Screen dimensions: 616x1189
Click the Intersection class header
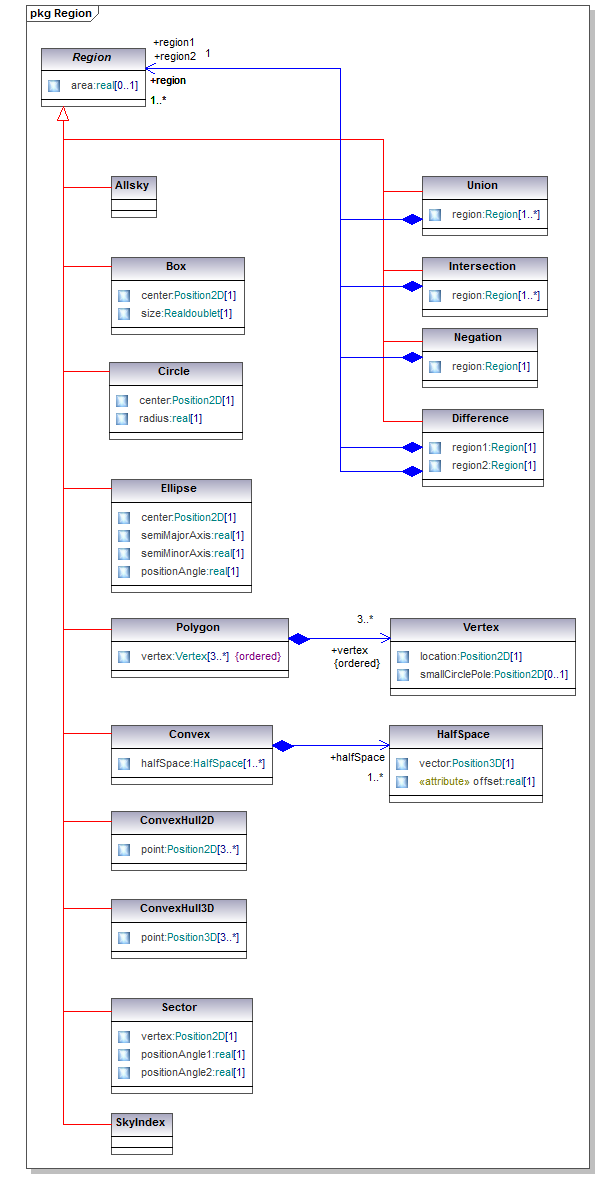[483, 267]
